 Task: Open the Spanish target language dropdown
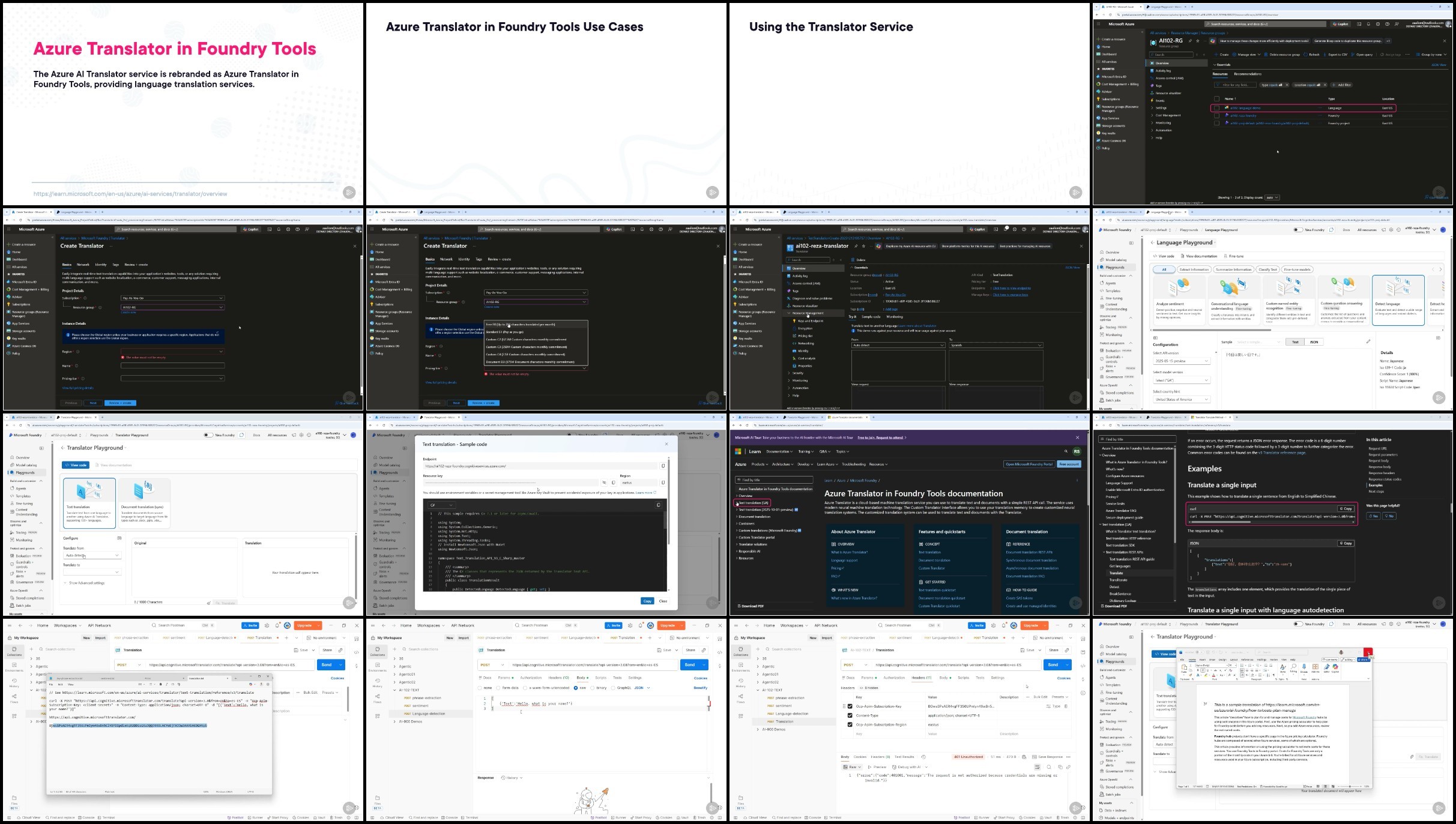(x=996, y=345)
